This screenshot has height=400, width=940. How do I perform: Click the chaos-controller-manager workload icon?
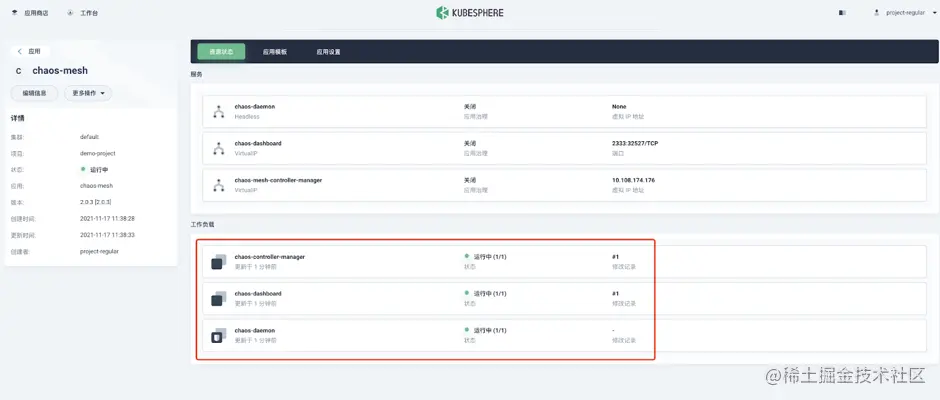[x=219, y=262]
